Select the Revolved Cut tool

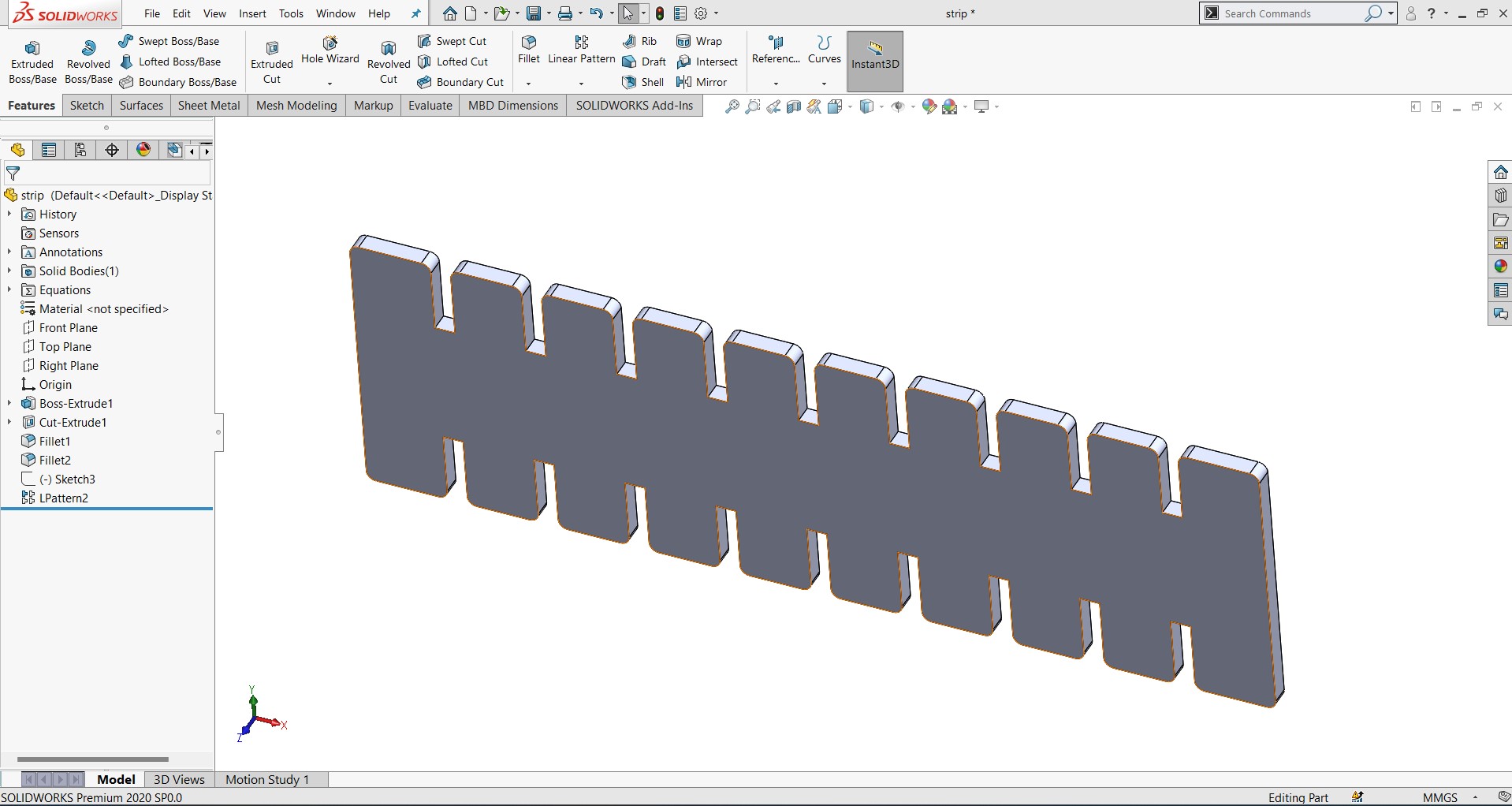tap(389, 62)
